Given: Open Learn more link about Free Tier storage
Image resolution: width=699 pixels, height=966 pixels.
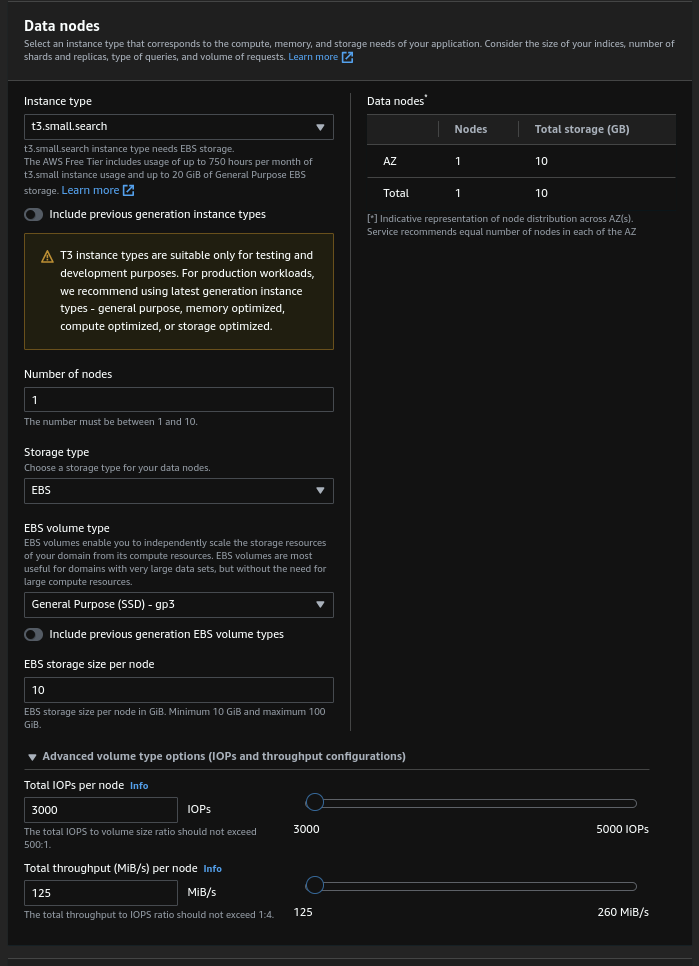Looking at the screenshot, I should click(x=90, y=190).
